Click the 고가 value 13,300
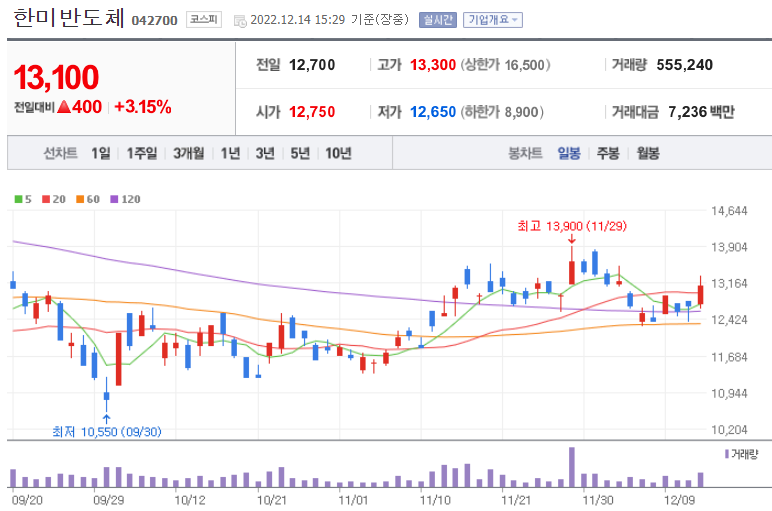772x511 pixels. [x=433, y=65]
